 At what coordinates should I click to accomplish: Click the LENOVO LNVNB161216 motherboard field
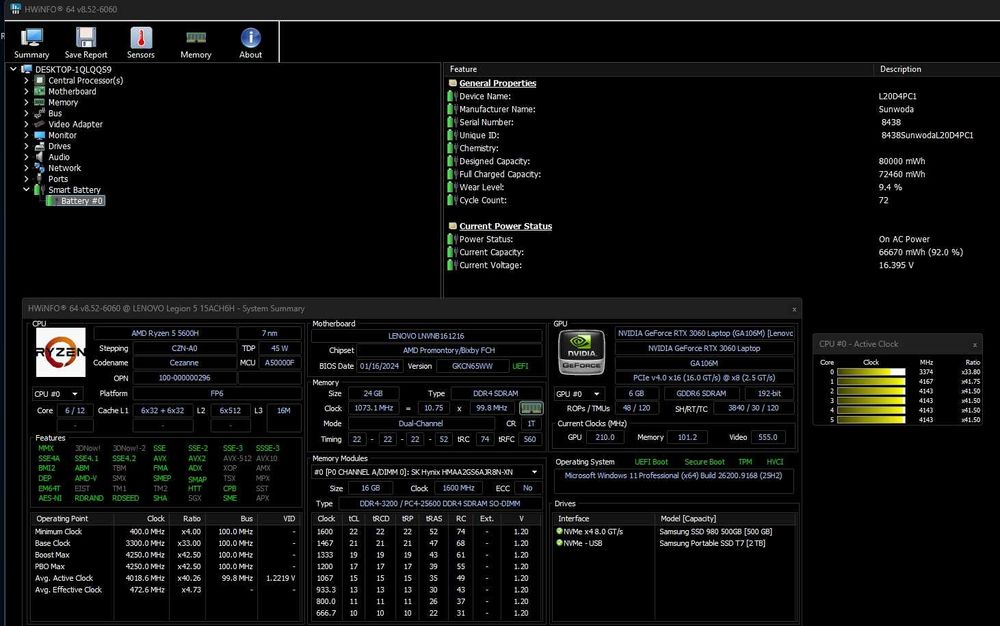pos(426,336)
